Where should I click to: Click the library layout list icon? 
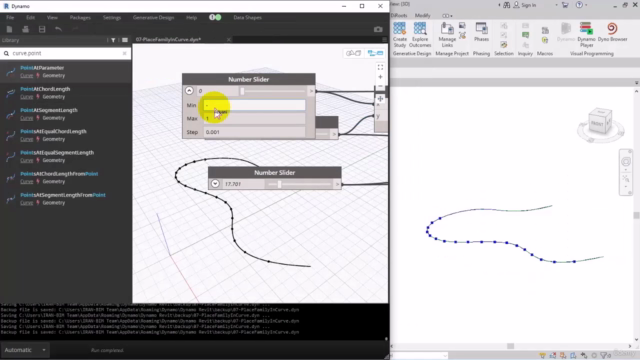125,40
